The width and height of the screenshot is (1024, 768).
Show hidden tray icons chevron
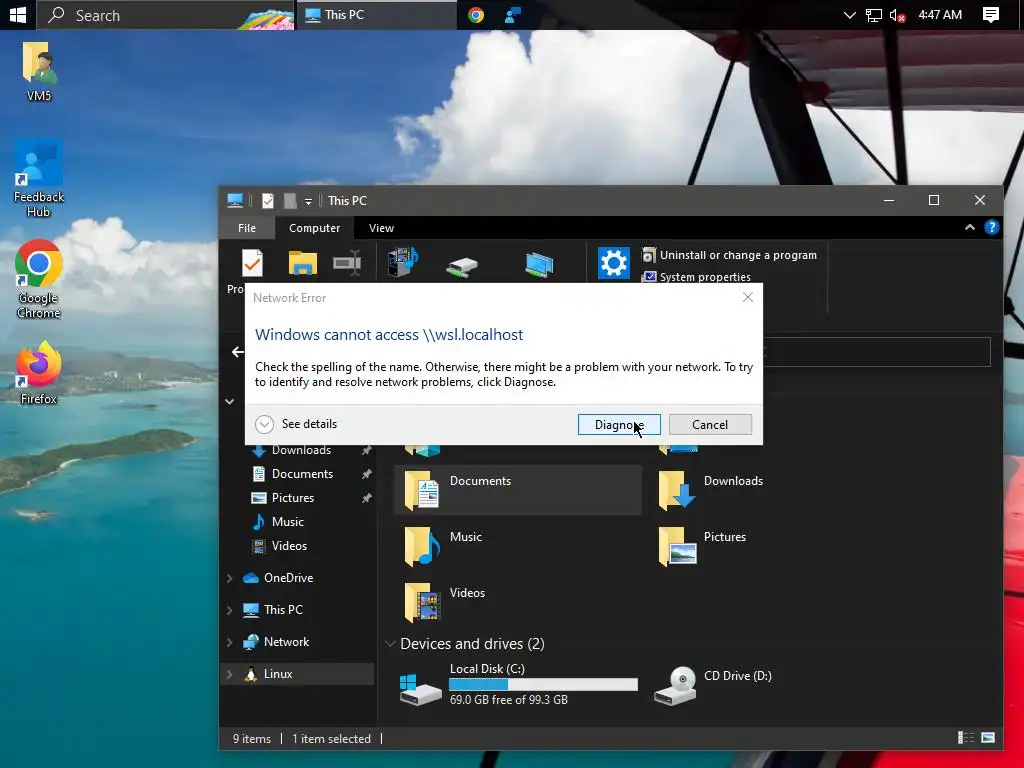click(849, 15)
